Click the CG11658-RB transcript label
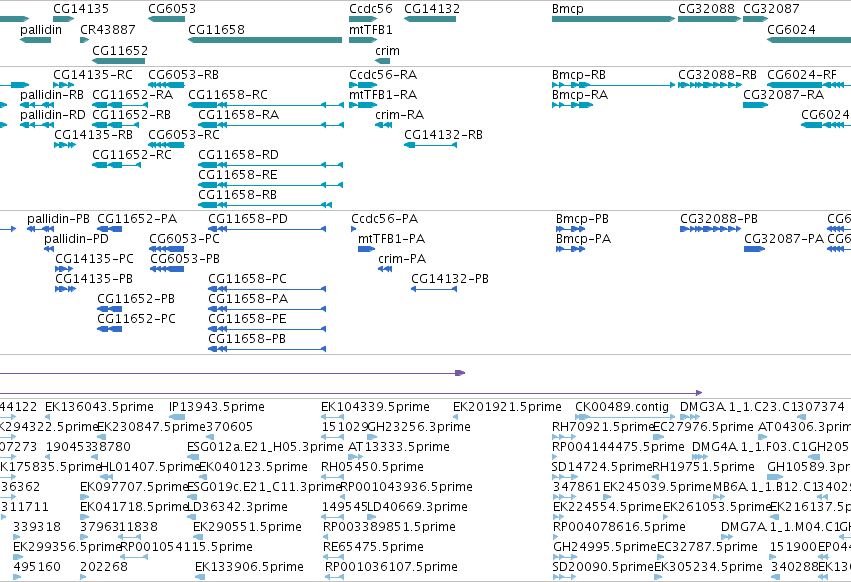 pos(237,194)
